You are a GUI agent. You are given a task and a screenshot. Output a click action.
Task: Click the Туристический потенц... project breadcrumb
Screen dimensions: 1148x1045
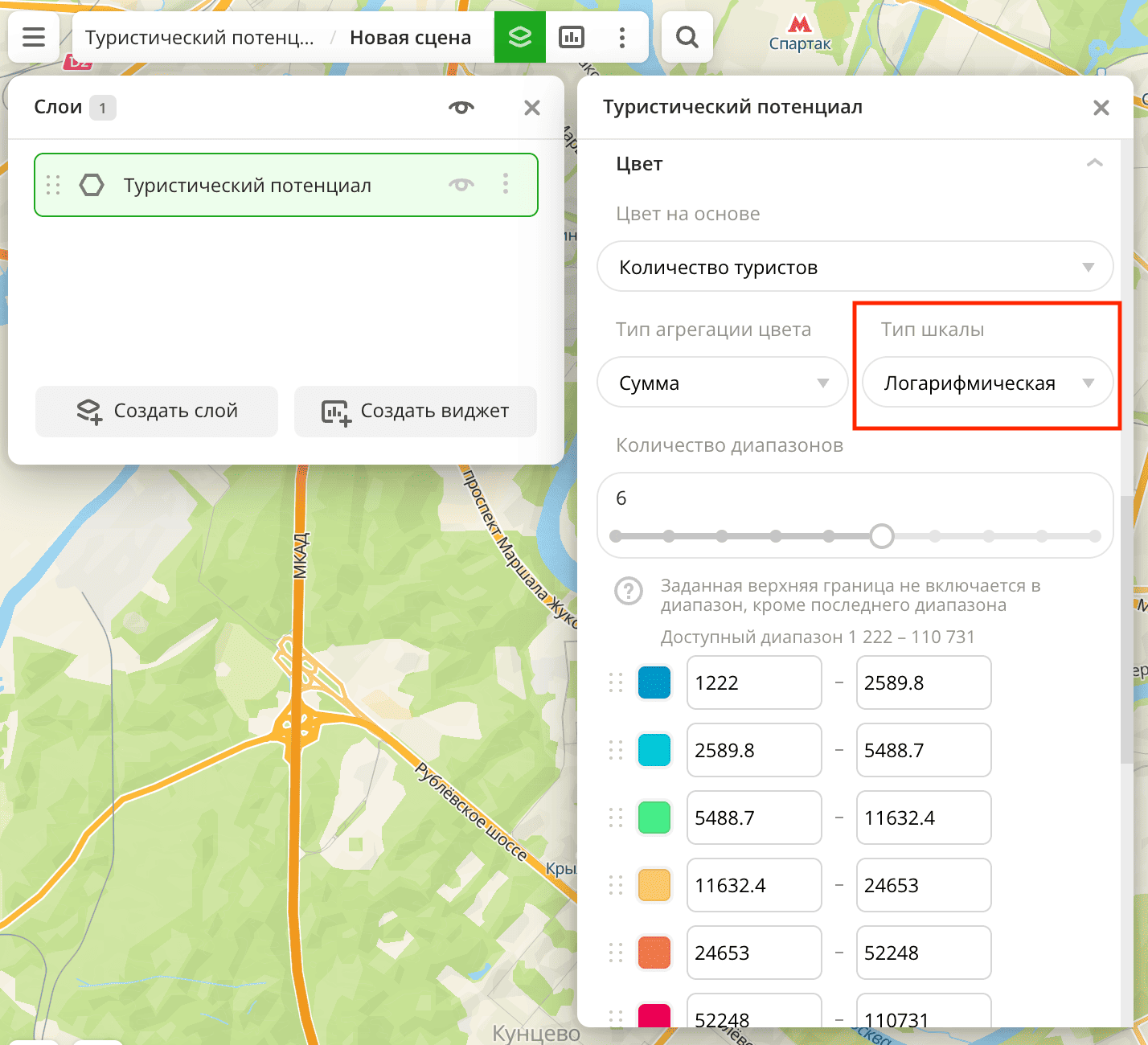199,38
